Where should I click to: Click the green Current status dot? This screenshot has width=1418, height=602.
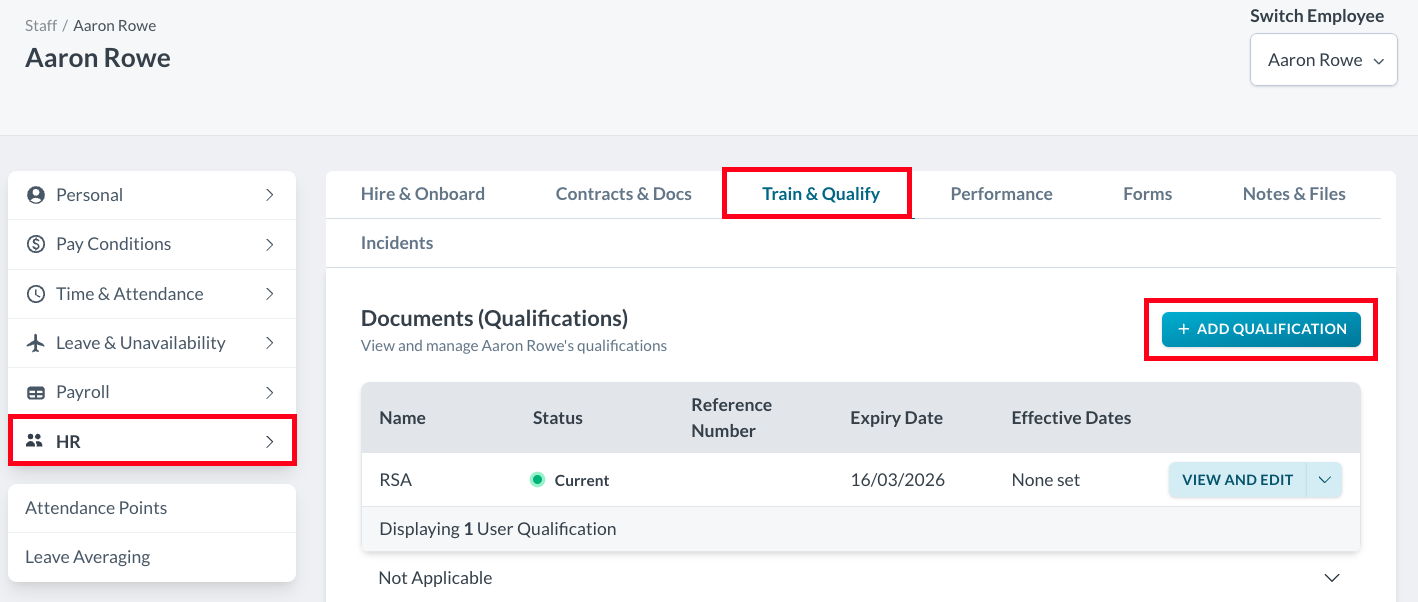click(x=537, y=480)
